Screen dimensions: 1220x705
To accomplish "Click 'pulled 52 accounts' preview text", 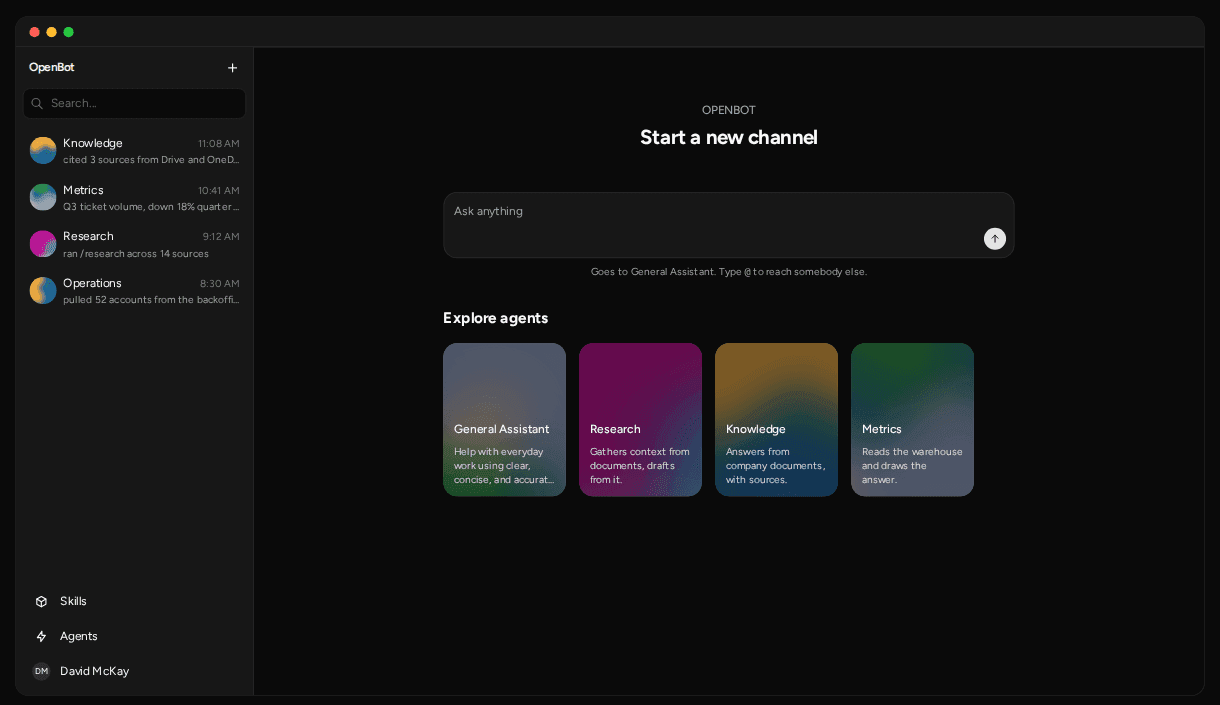I will 151,300.
